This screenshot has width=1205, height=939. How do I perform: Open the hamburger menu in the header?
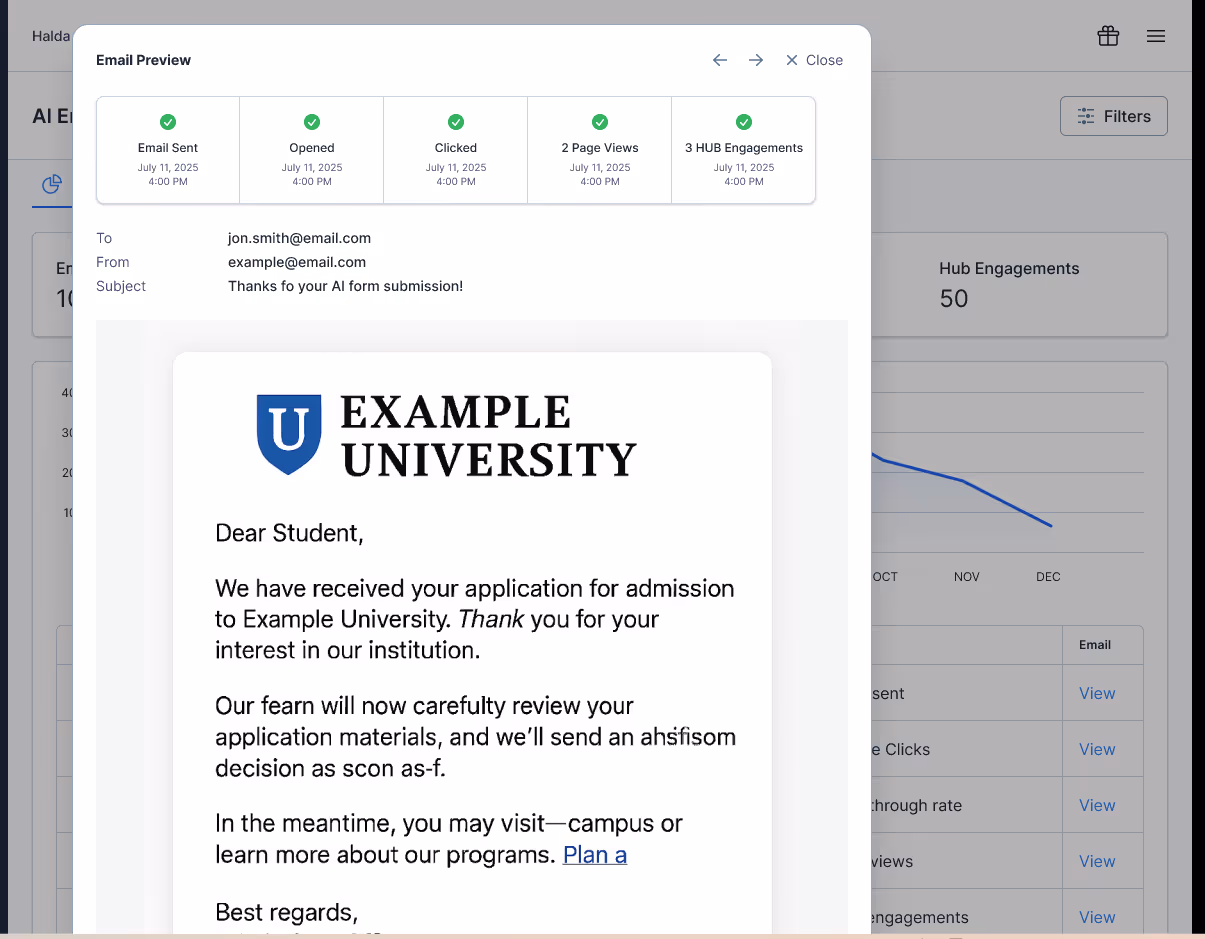coord(1156,36)
